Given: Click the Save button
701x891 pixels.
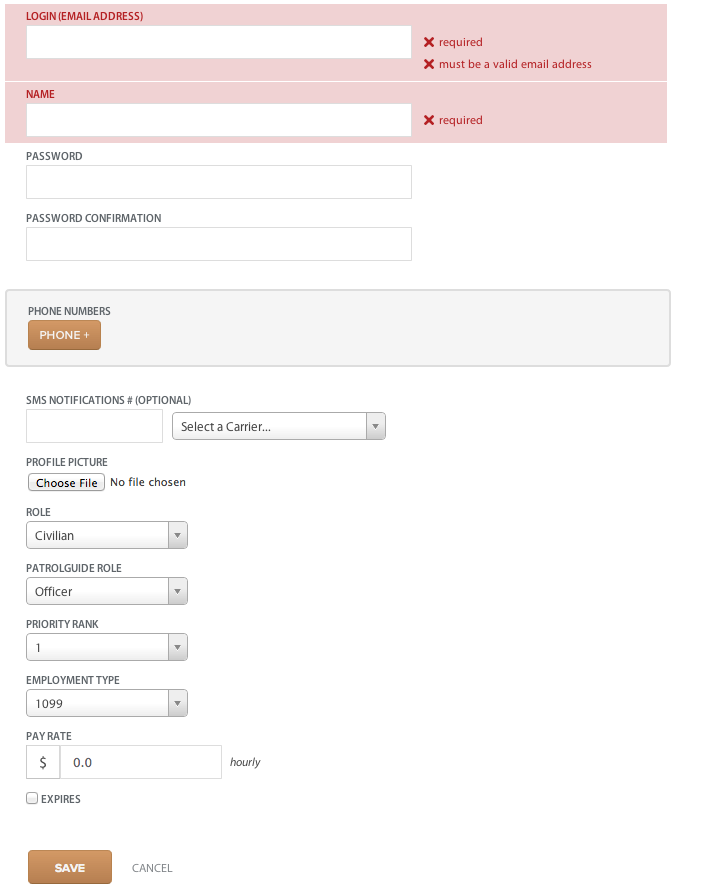Looking at the screenshot, I should point(70,867).
